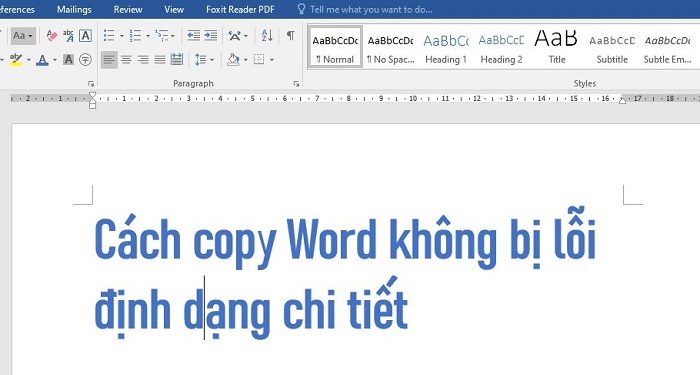Toggle align left for the paragraph
This screenshot has width=700, height=375.
[x=109, y=59]
